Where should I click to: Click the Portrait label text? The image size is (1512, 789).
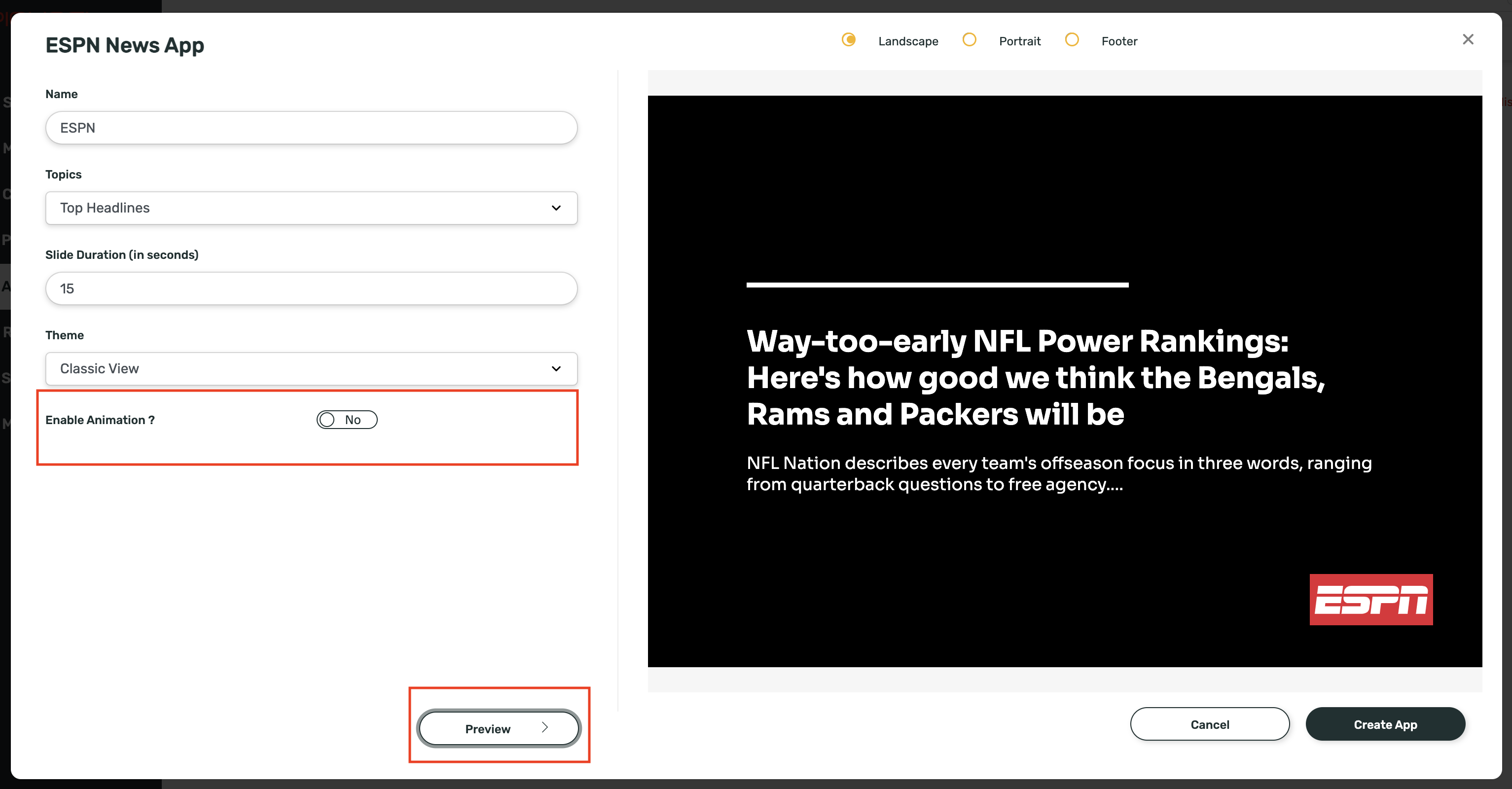tap(1019, 41)
